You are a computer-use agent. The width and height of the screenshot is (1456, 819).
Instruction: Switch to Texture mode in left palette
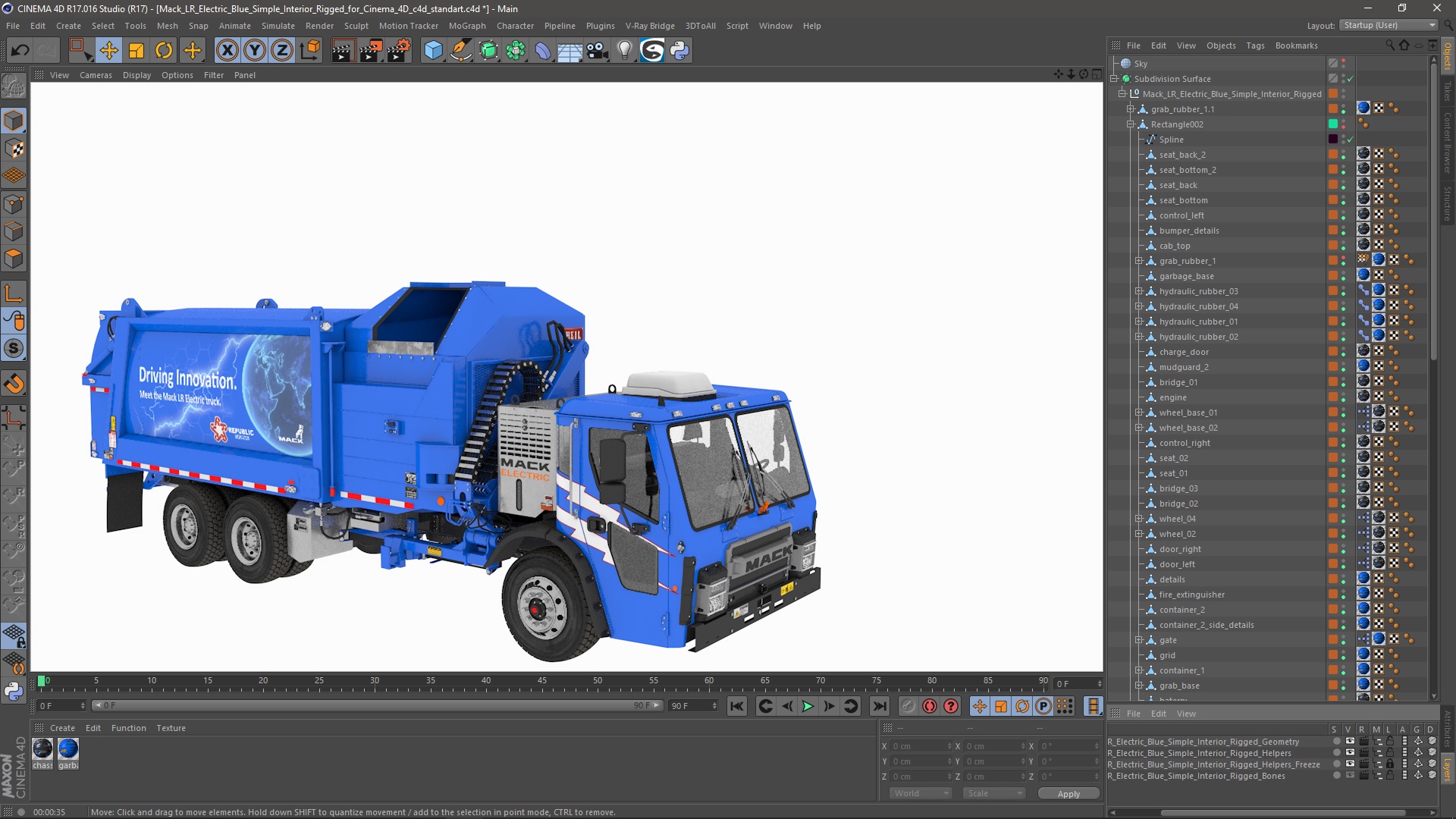point(14,149)
